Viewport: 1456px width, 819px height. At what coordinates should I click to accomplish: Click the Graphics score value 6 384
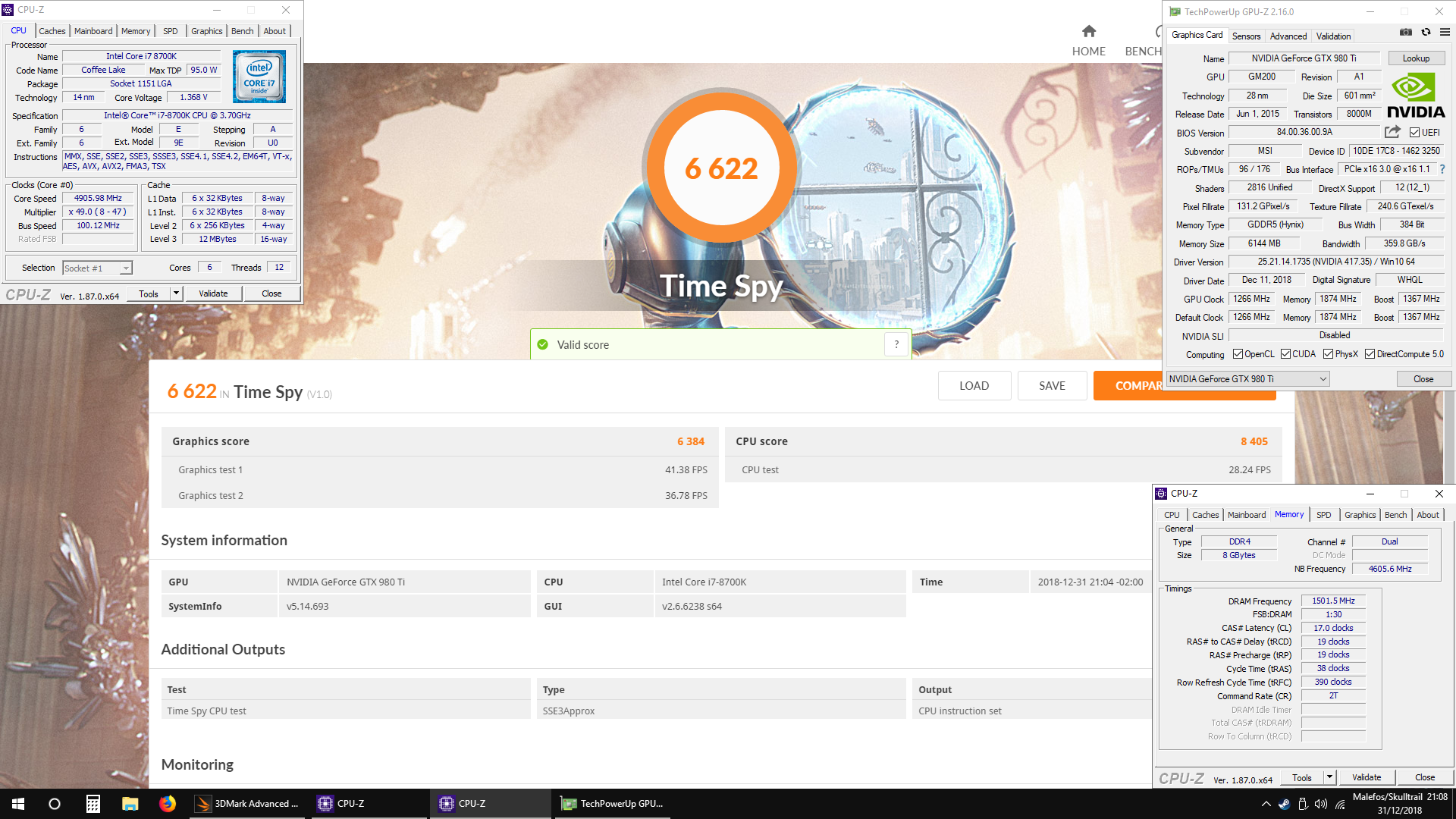(x=691, y=441)
